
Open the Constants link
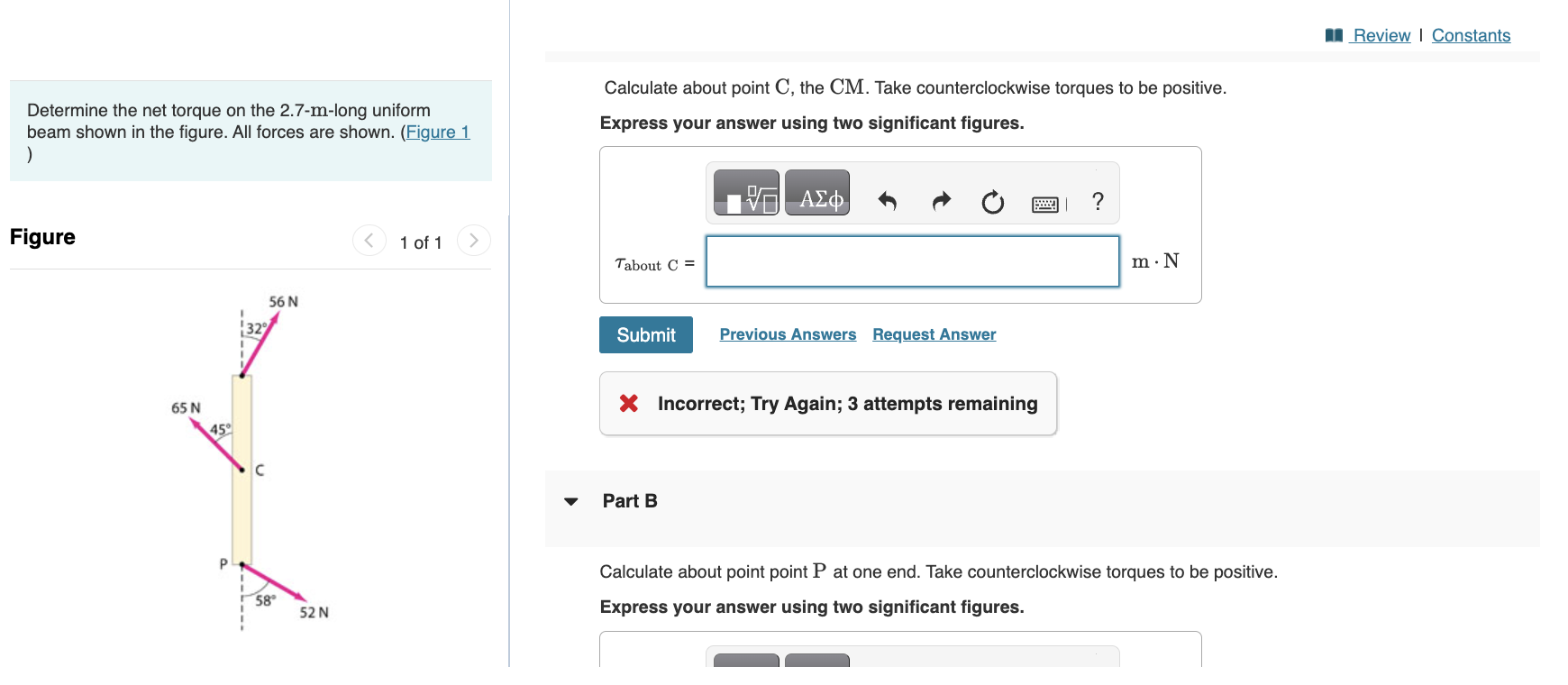[1471, 35]
